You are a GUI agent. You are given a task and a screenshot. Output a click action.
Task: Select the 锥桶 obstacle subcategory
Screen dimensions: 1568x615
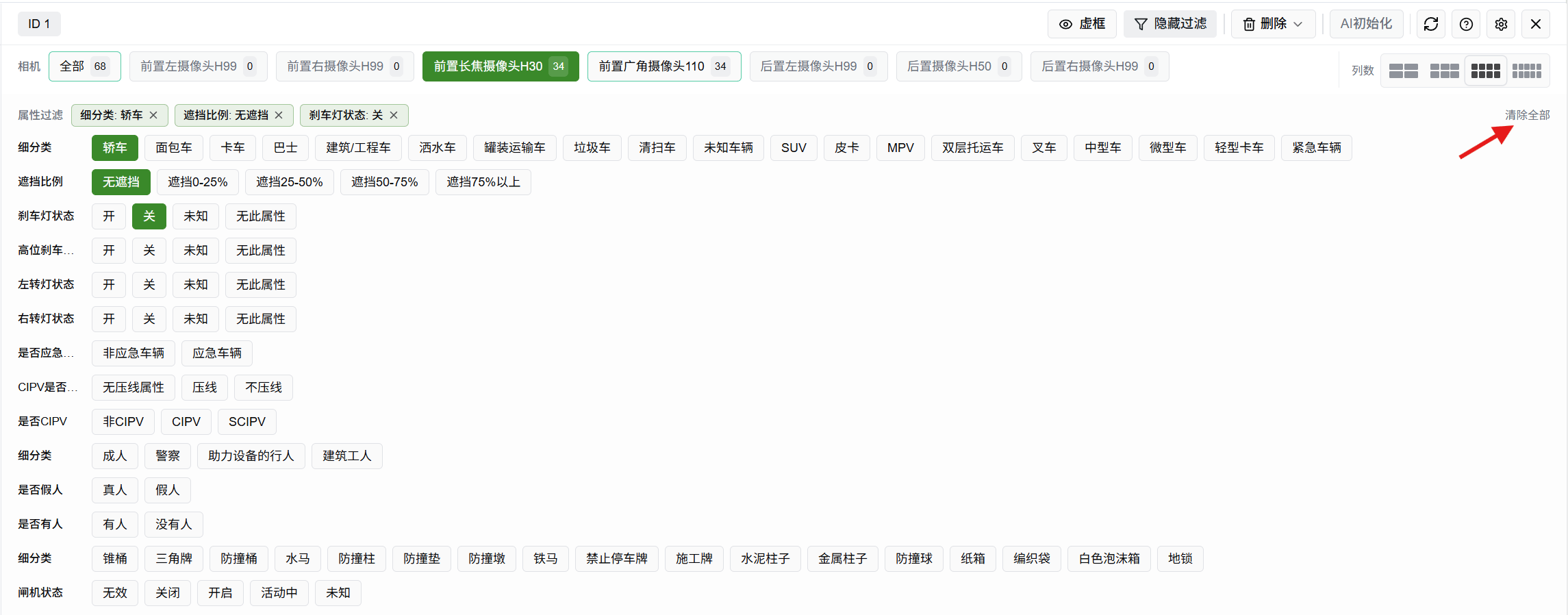click(x=115, y=559)
